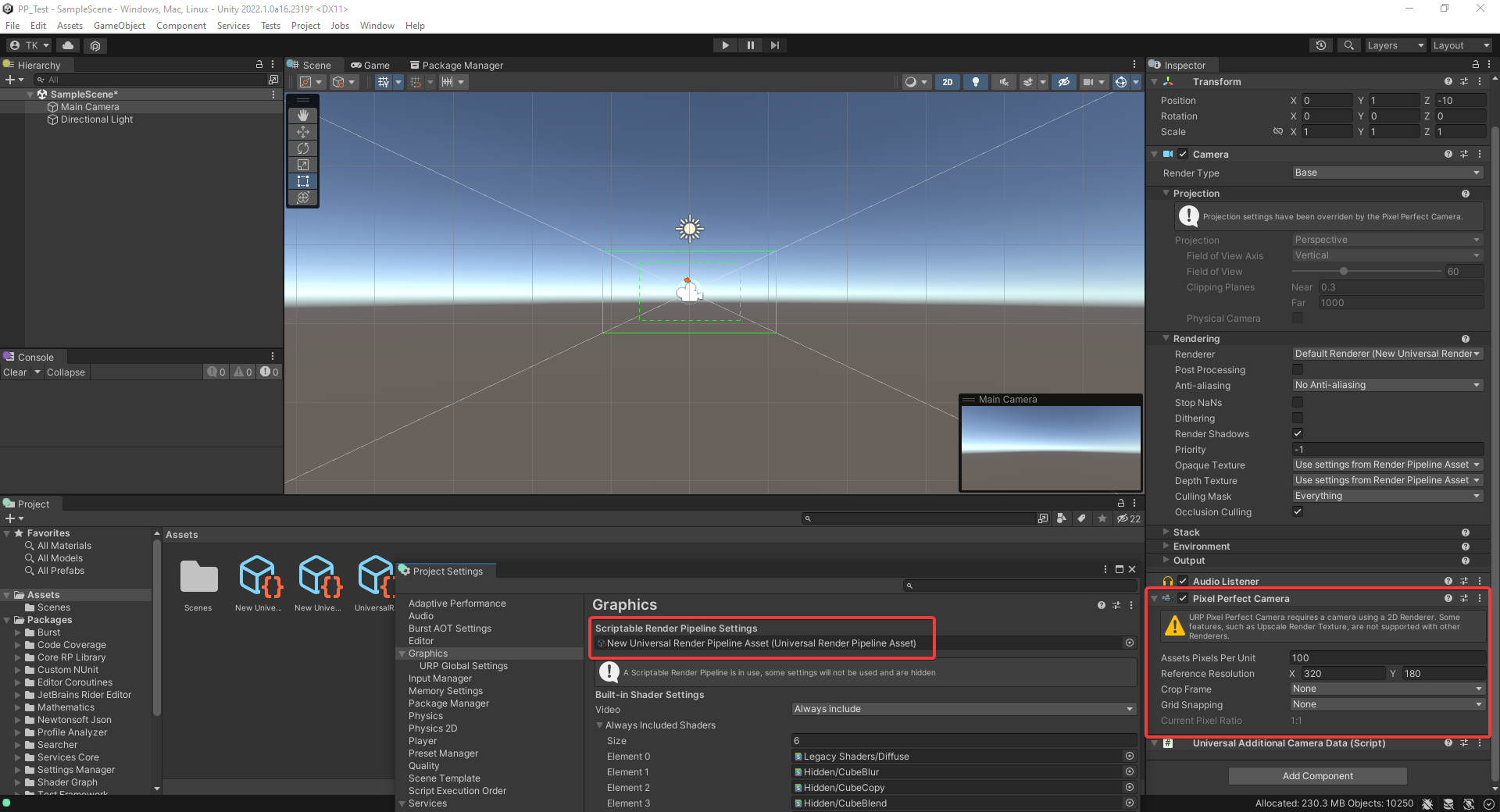Click Reference Resolution X field
This screenshot has height=812, width=1500.
point(1342,674)
